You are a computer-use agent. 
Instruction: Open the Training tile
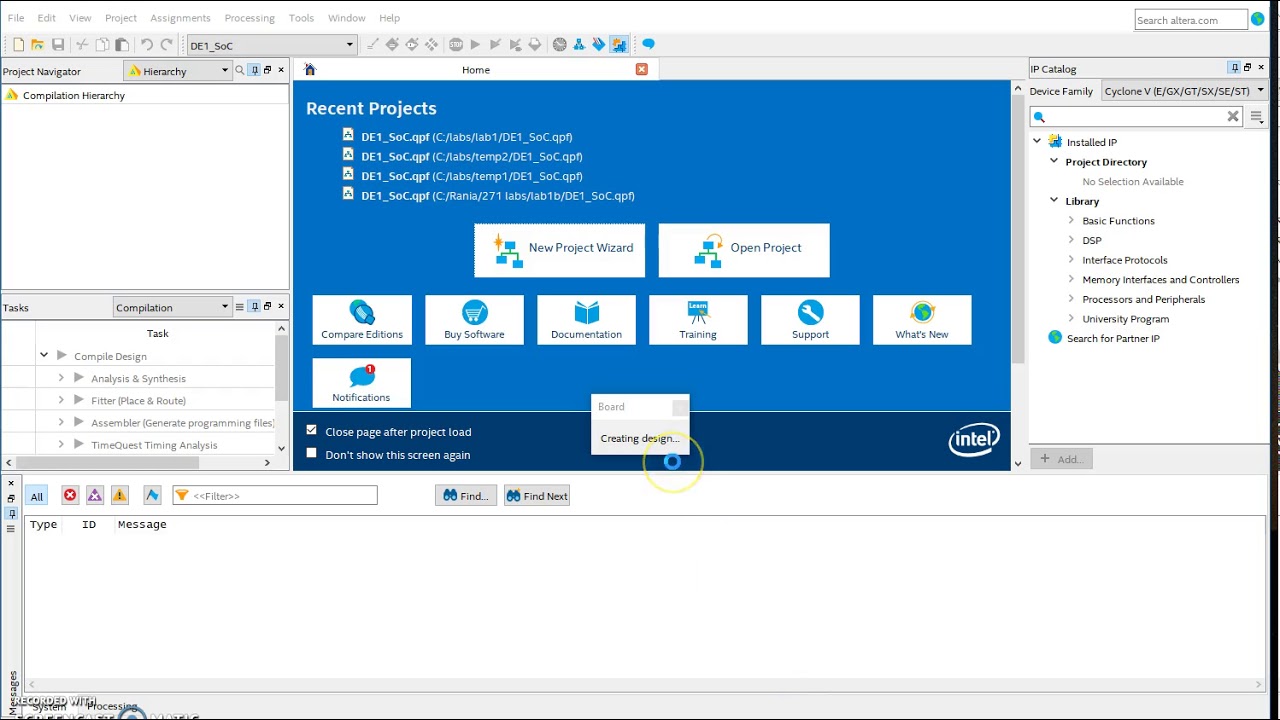click(x=698, y=320)
